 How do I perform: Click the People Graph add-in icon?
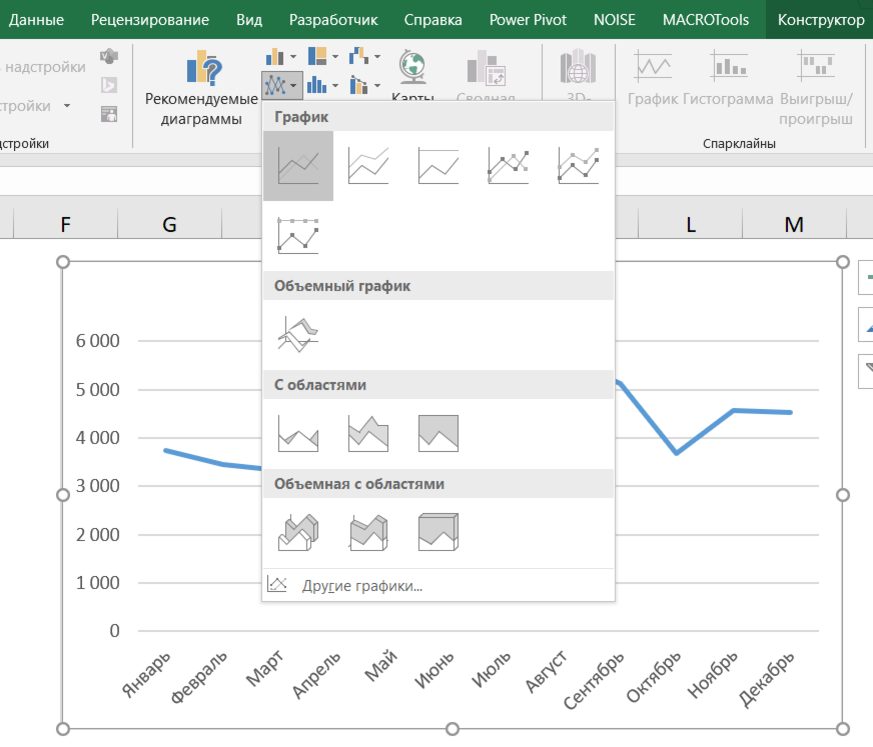click(x=109, y=114)
